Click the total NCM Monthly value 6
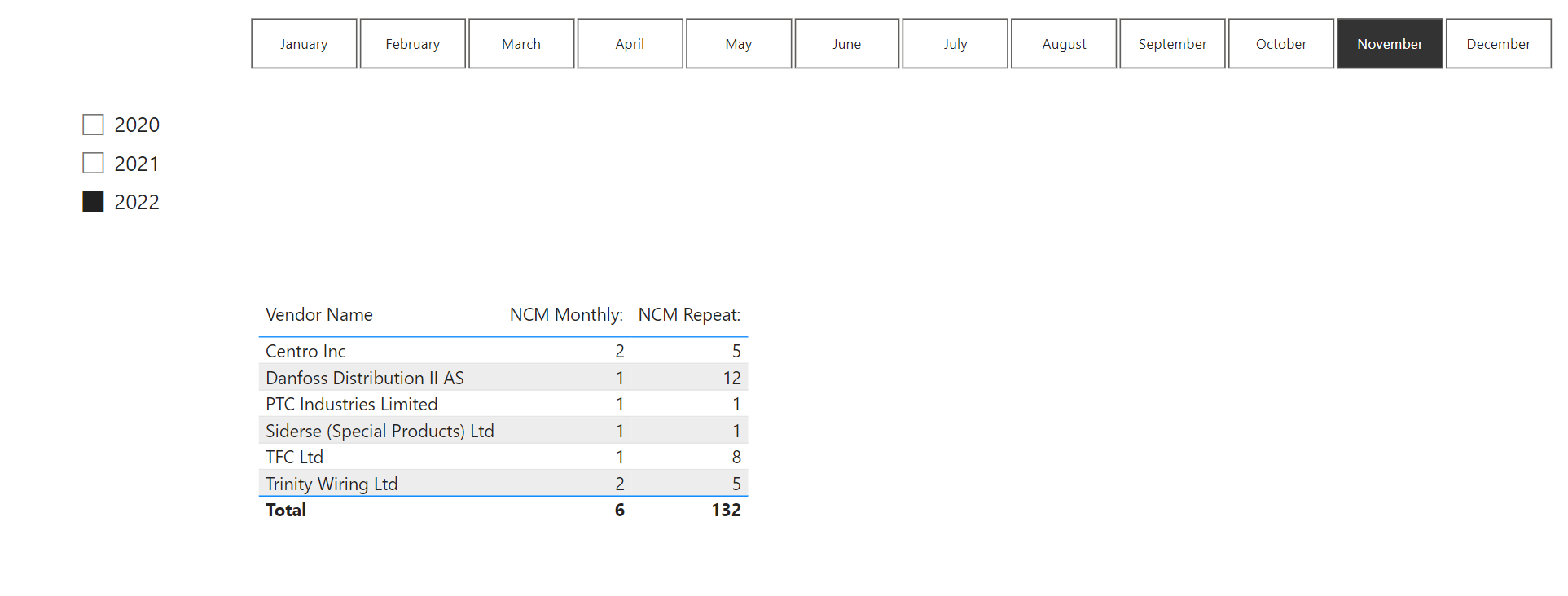The width and height of the screenshot is (1568, 596). 620,511
